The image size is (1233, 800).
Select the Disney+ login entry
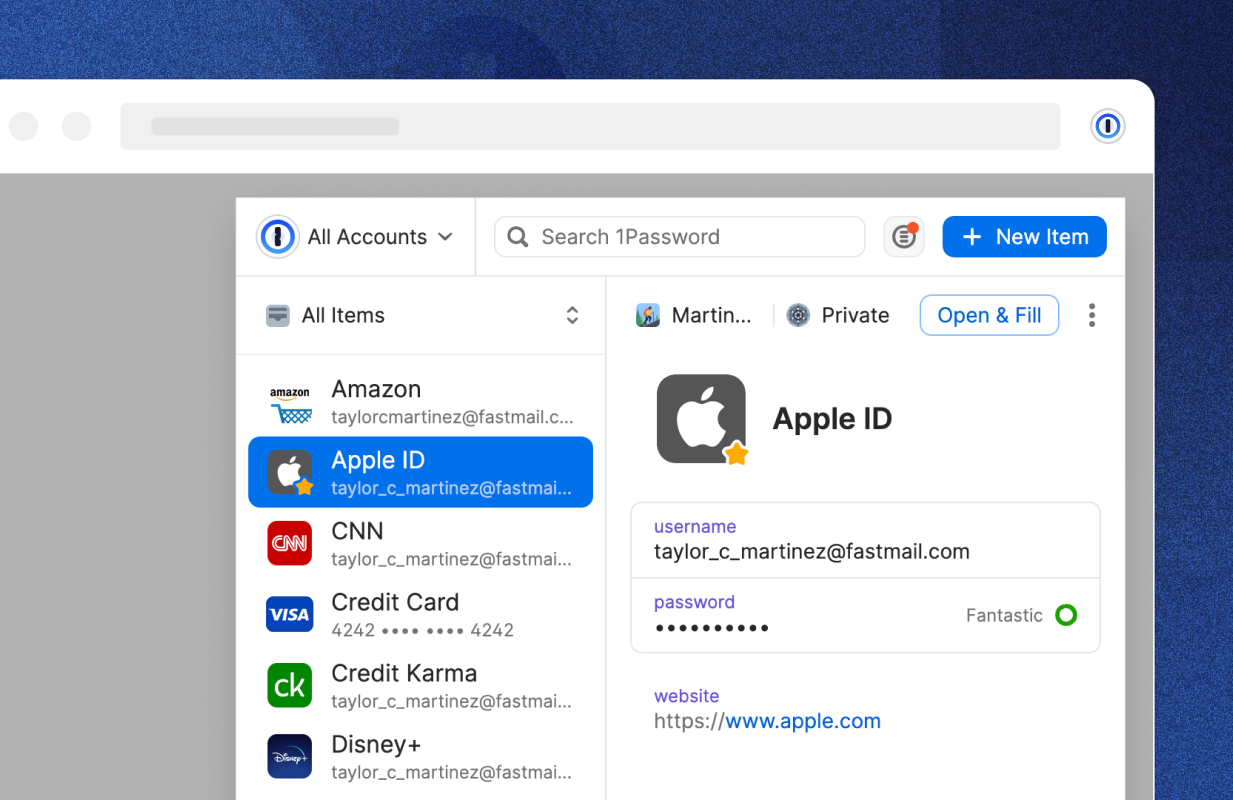(420, 756)
